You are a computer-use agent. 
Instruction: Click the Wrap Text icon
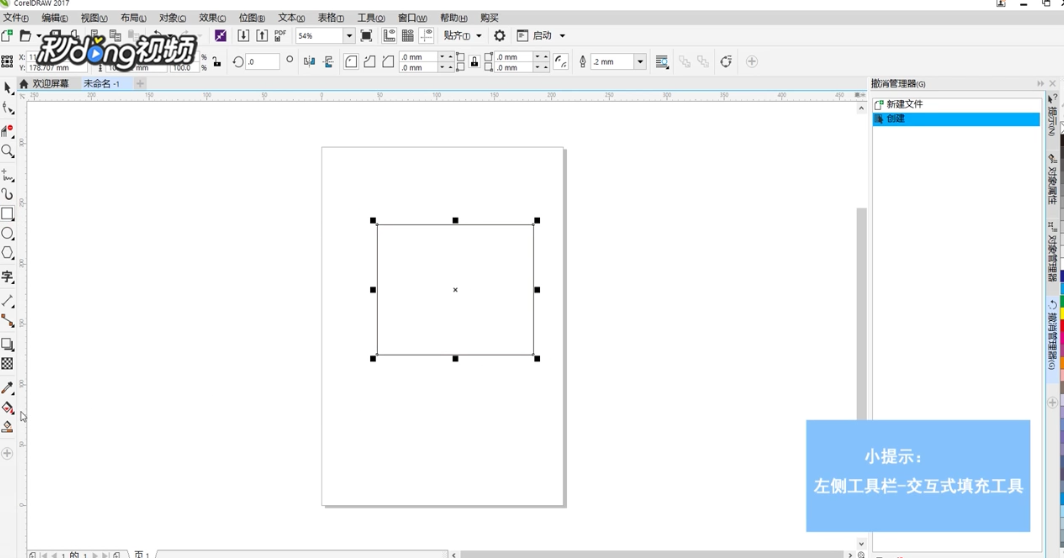(662, 62)
